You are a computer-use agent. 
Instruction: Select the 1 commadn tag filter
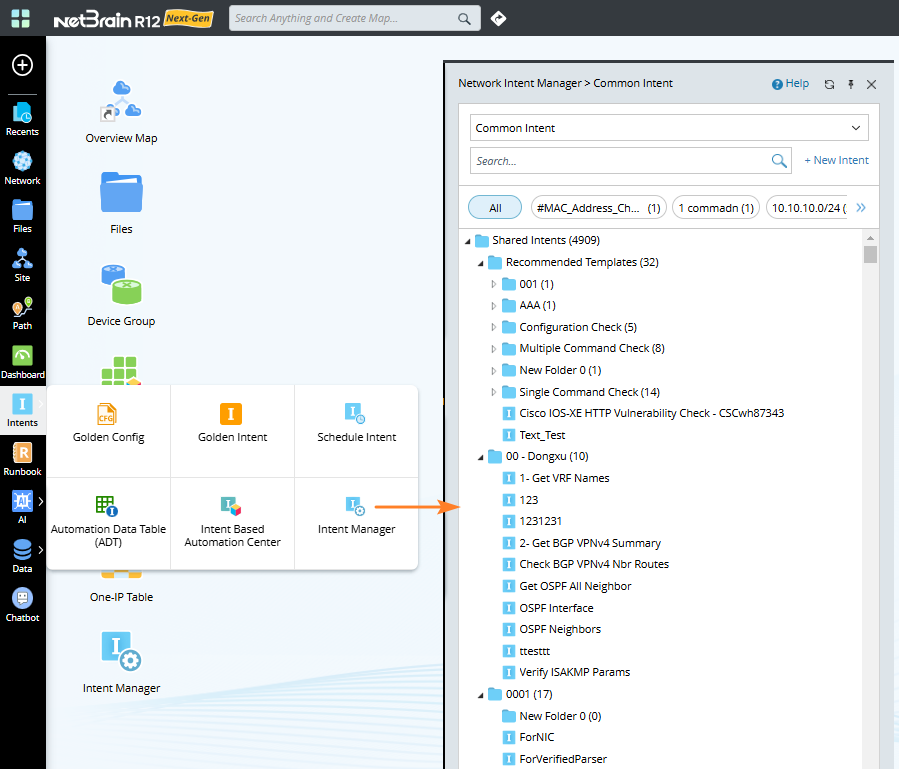pos(716,208)
